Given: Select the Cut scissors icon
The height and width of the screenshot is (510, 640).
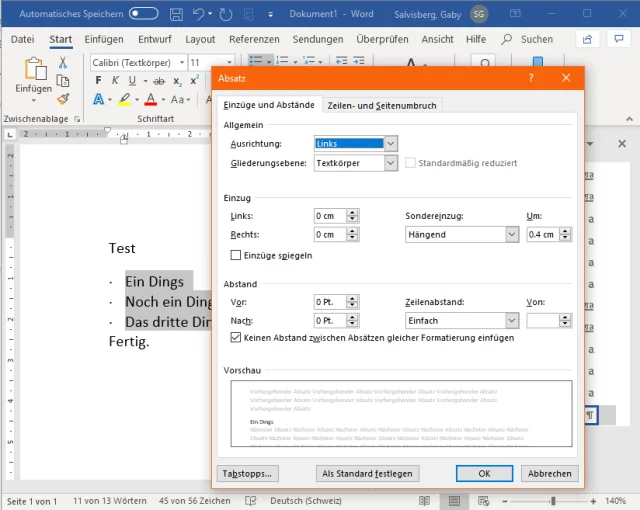Looking at the screenshot, I should (63, 62).
